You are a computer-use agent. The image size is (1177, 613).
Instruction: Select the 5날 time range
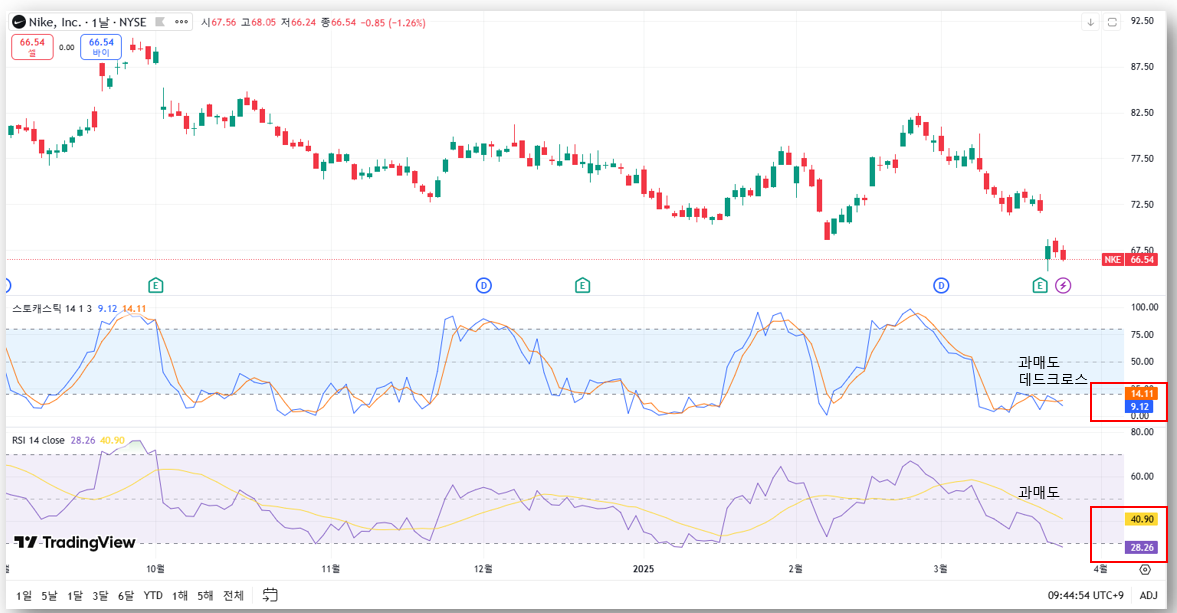click(x=49, y=595)
